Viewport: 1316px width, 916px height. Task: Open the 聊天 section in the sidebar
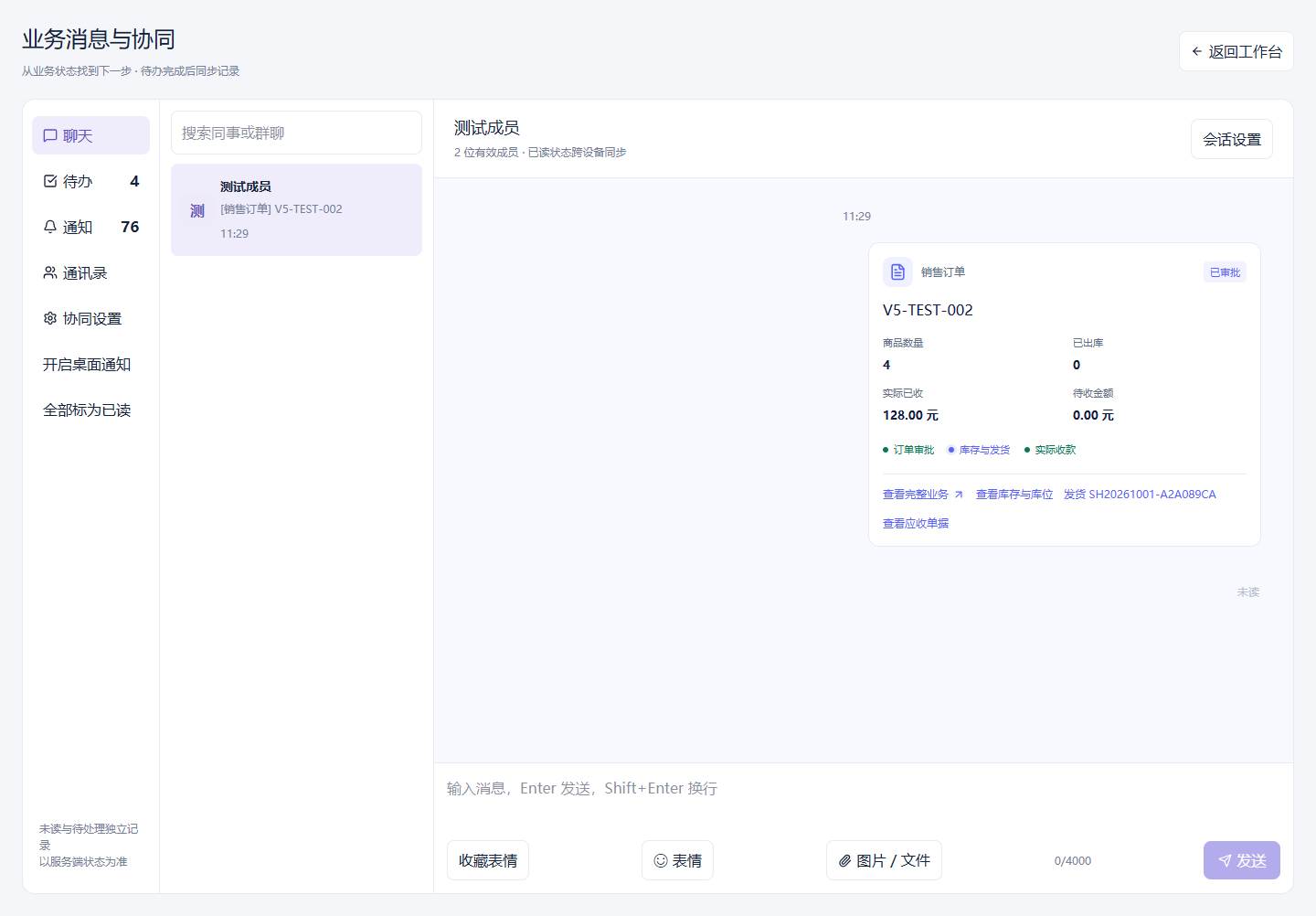point(90,135)
